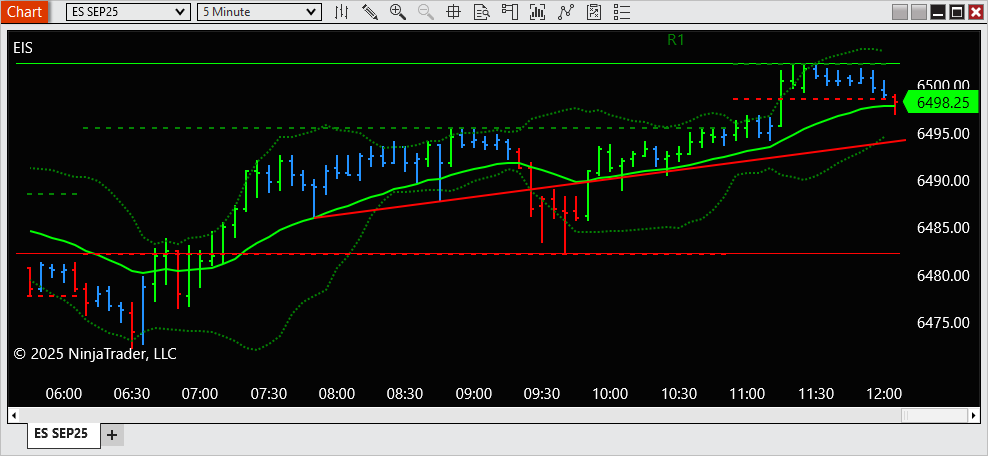Open the strategy performance clipboard icon

594,11
